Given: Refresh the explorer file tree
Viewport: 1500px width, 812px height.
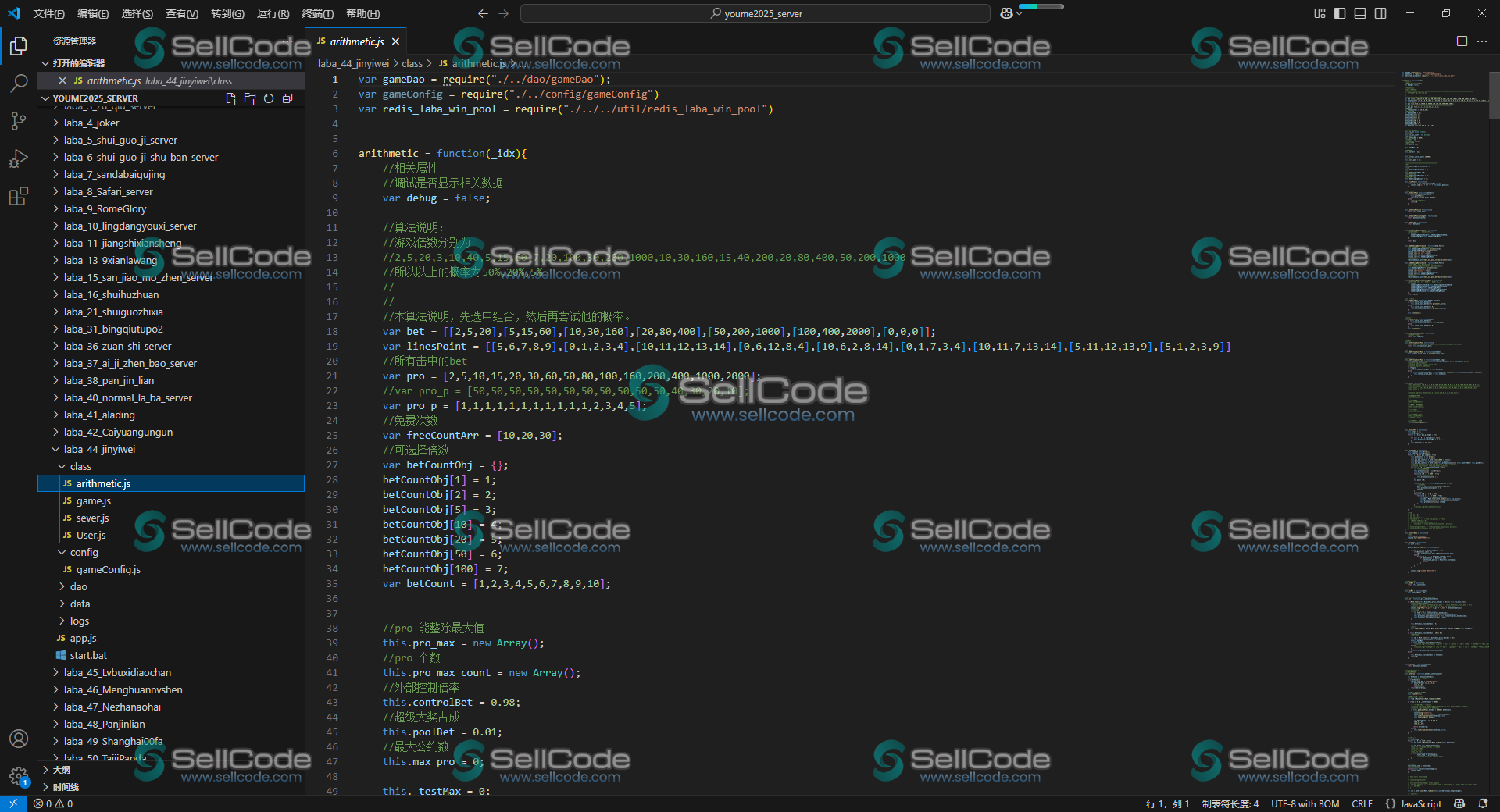Looking at the screenshot, I should 269,98.
